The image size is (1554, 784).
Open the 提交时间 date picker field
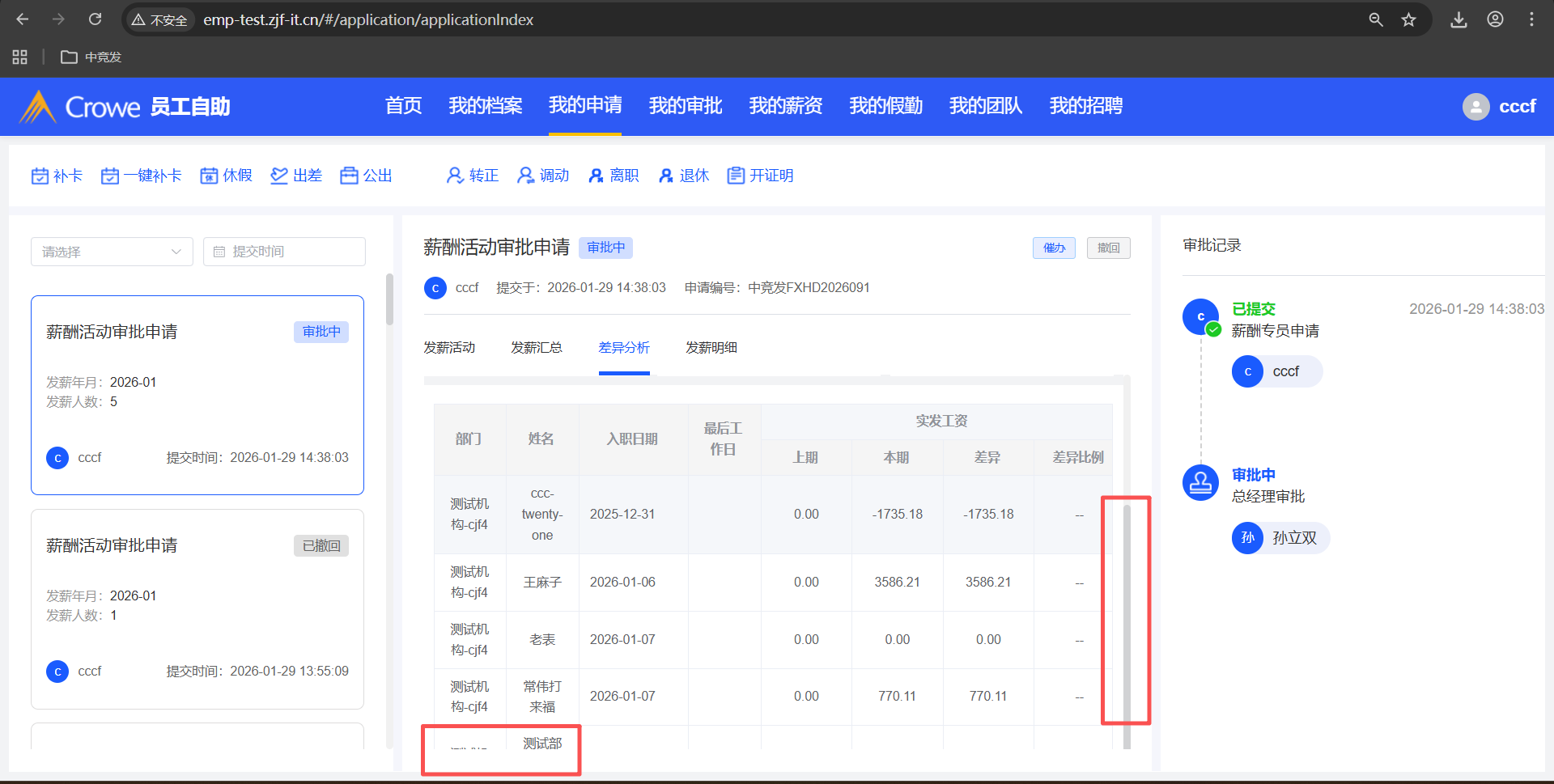[x=284, y=252]
